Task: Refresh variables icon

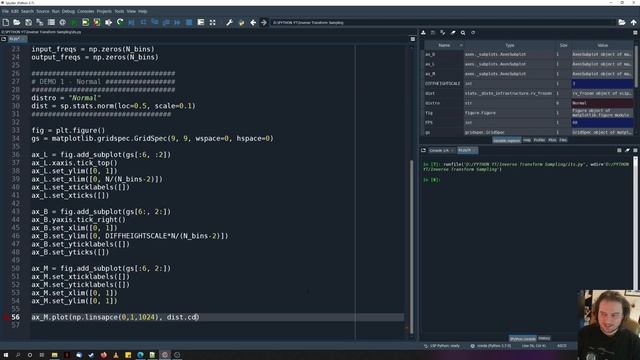Action: (x=473, y=33)
